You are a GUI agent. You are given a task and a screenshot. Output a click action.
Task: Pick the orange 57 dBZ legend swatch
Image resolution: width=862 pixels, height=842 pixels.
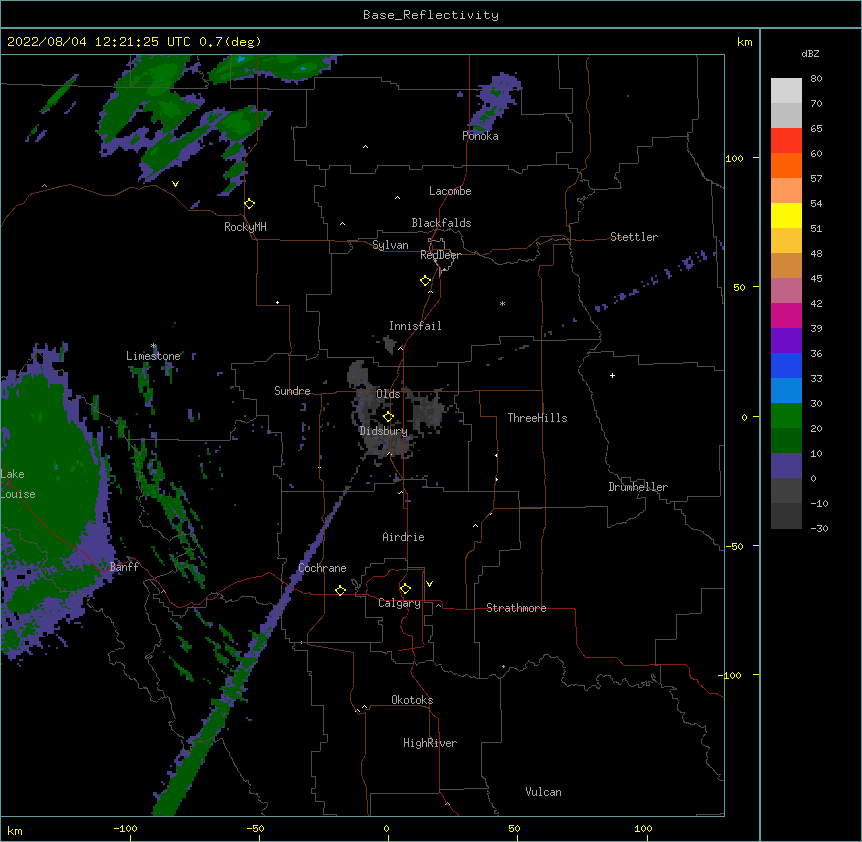click(x=786, y=165)
